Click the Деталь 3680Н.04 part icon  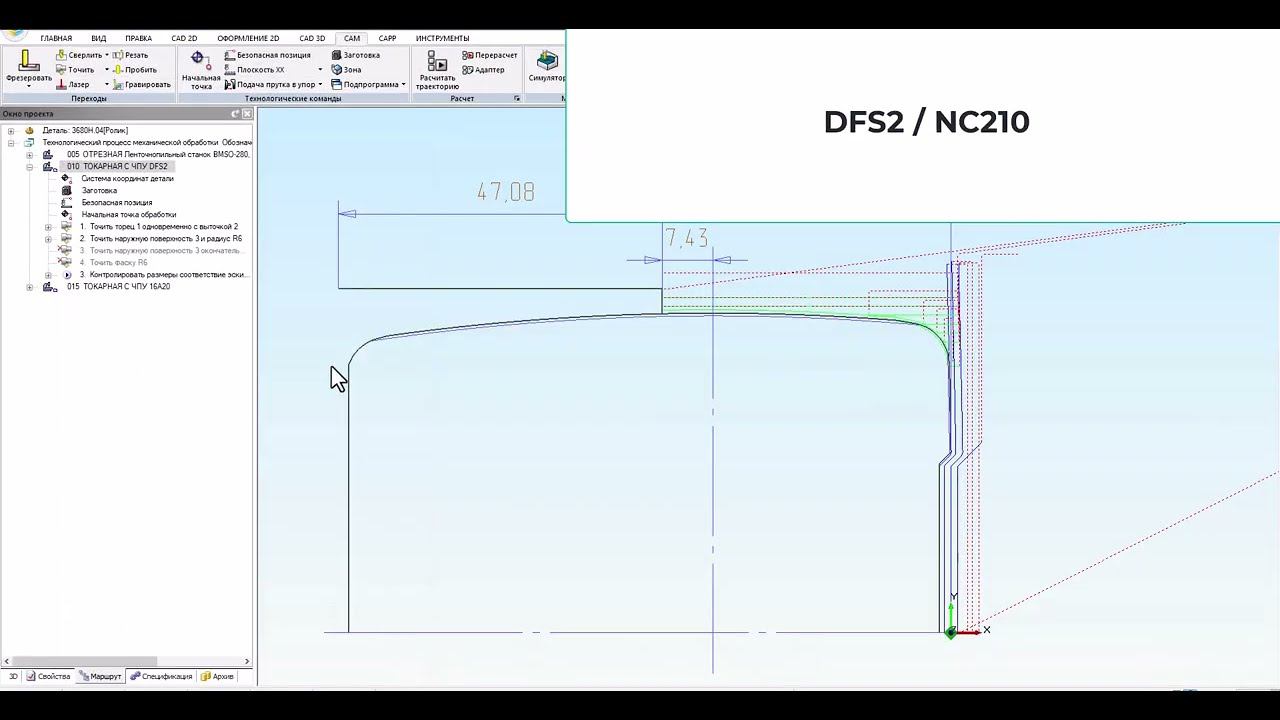[x=29, y=130]
